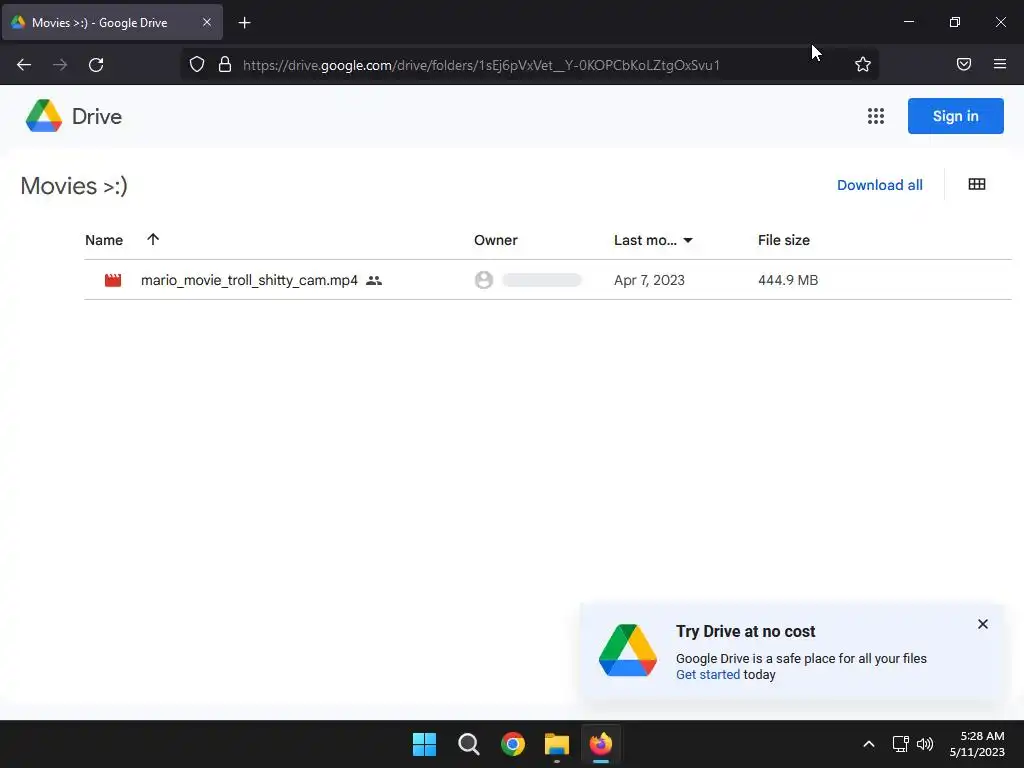Click the File size column header

[784, 240]
